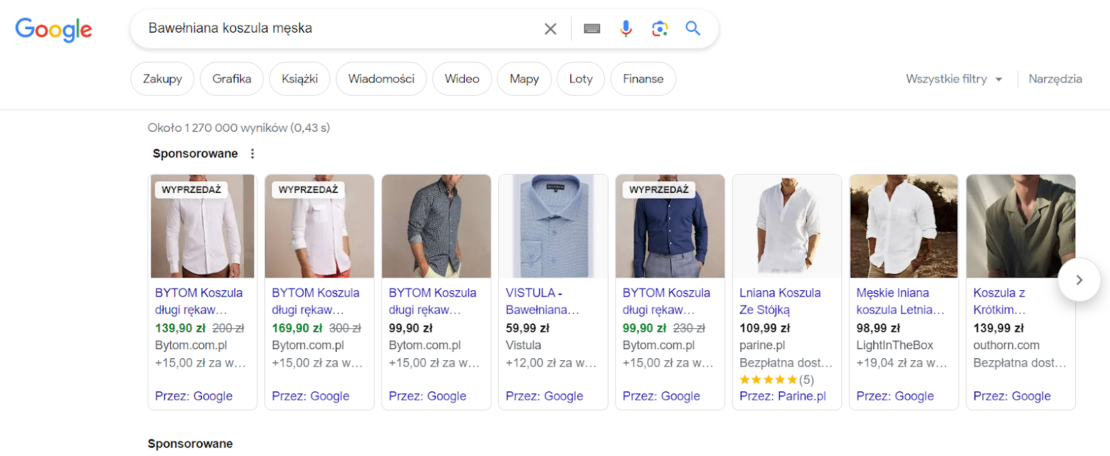Start voice search with microphone icon
This screenshot has height=456, width=1110.
626,29
